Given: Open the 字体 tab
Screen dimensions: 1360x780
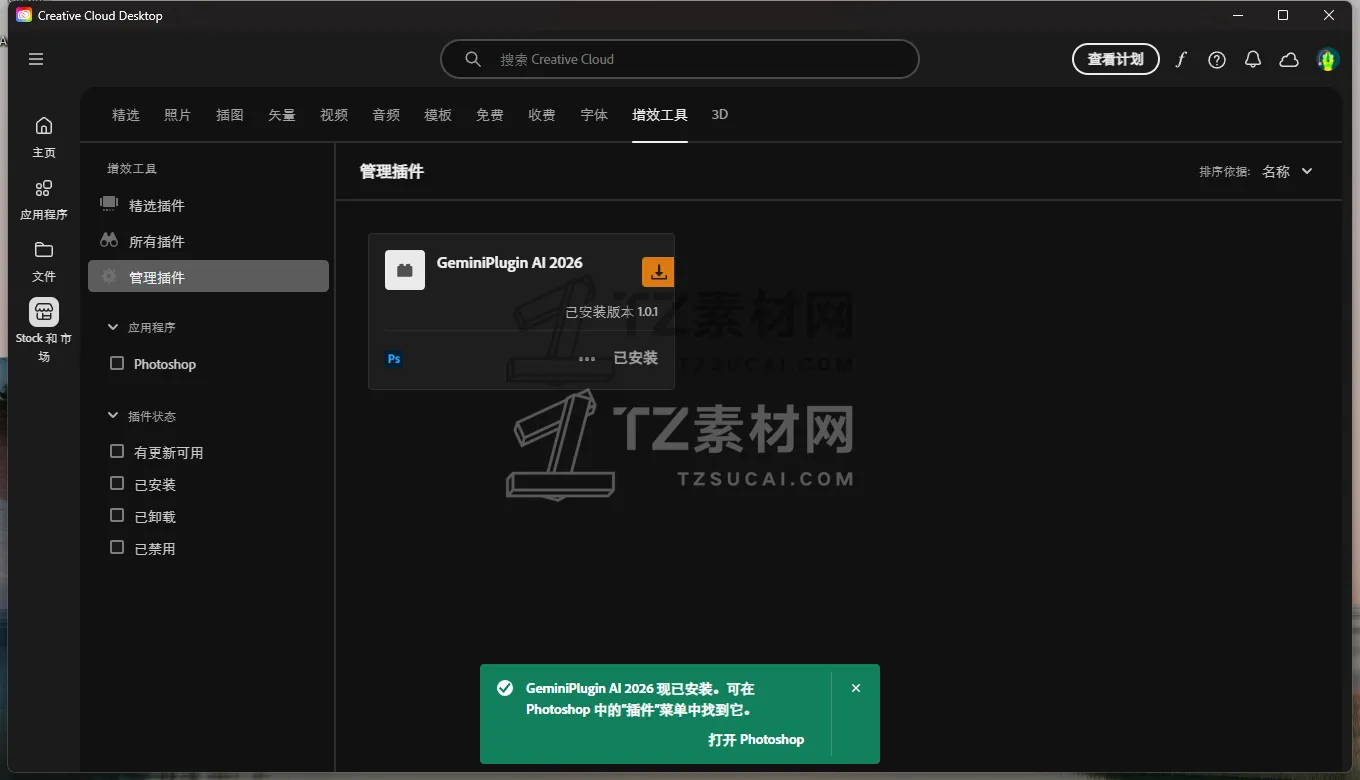Looking at the screenshot, I should (594, 115).
